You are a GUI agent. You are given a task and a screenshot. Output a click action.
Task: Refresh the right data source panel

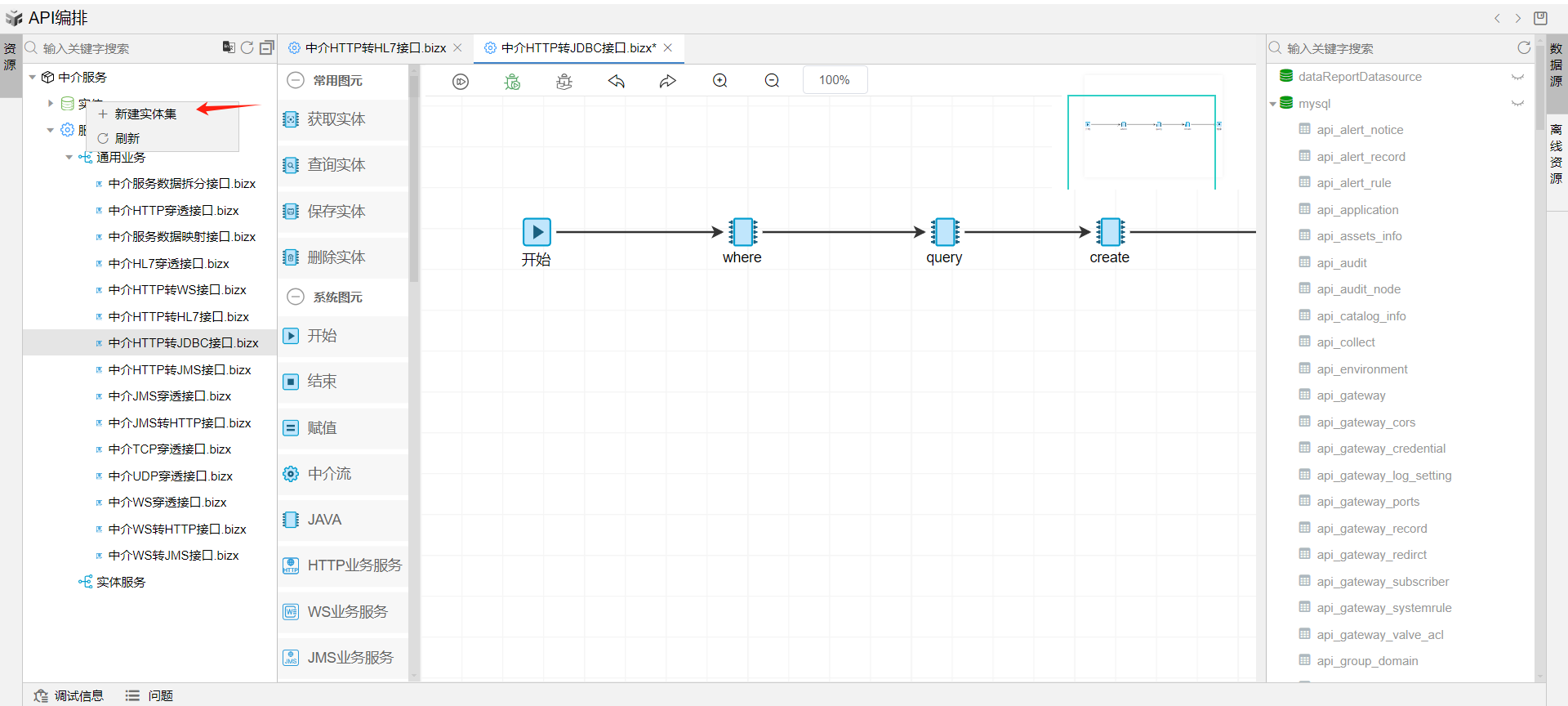tap(1524, 48)
